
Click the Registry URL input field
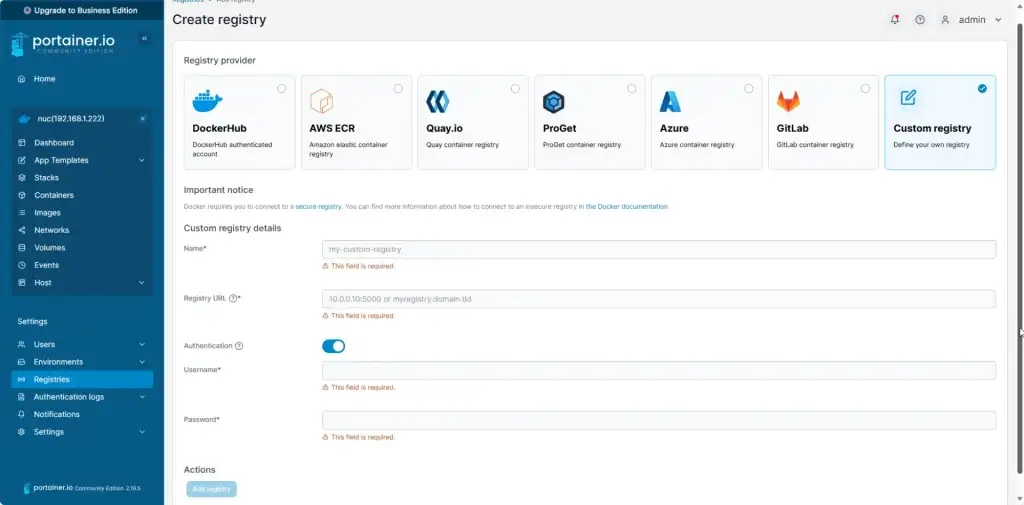pos(659,299)
